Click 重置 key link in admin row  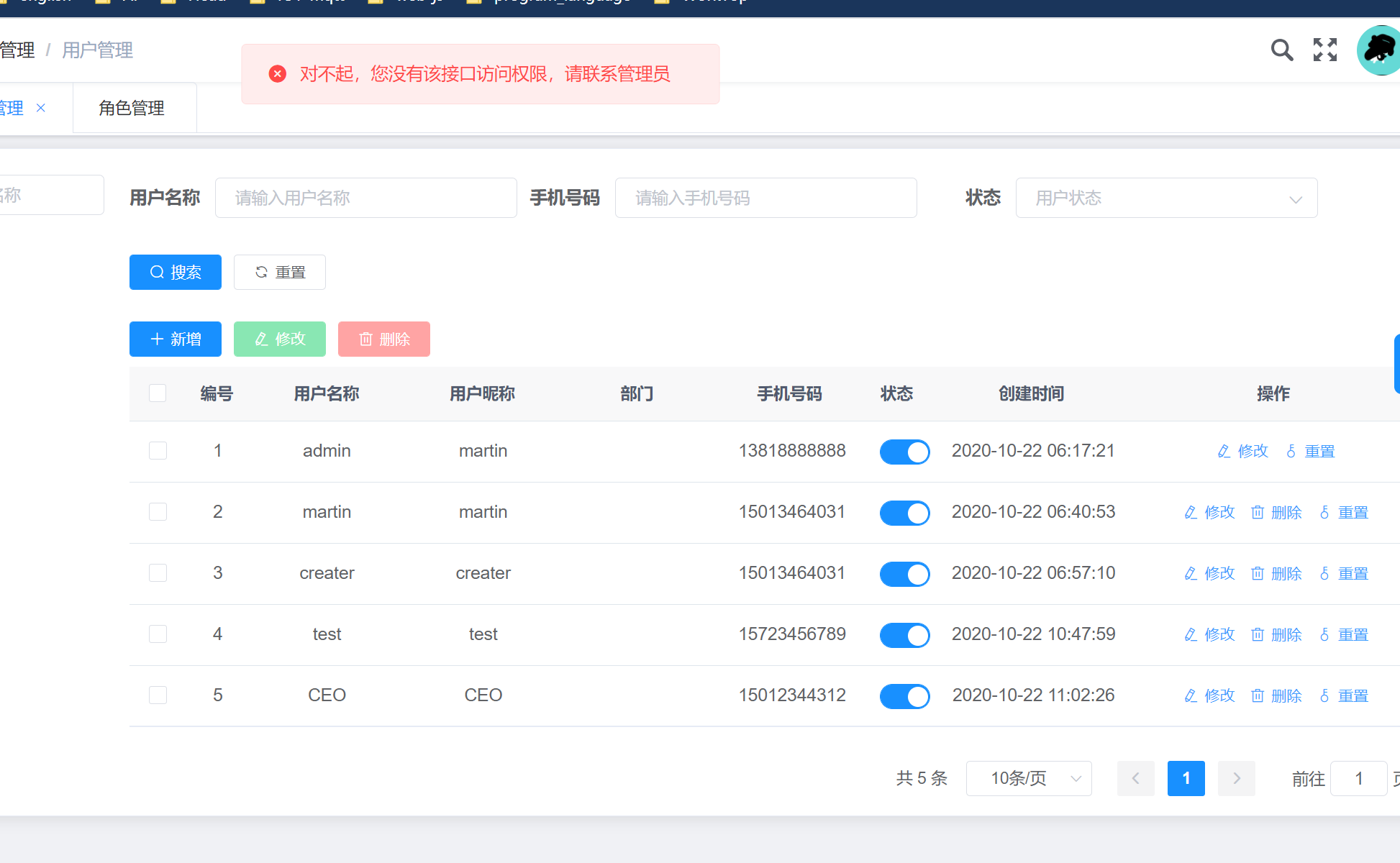pyautogui.click(x=1310, y=451)
